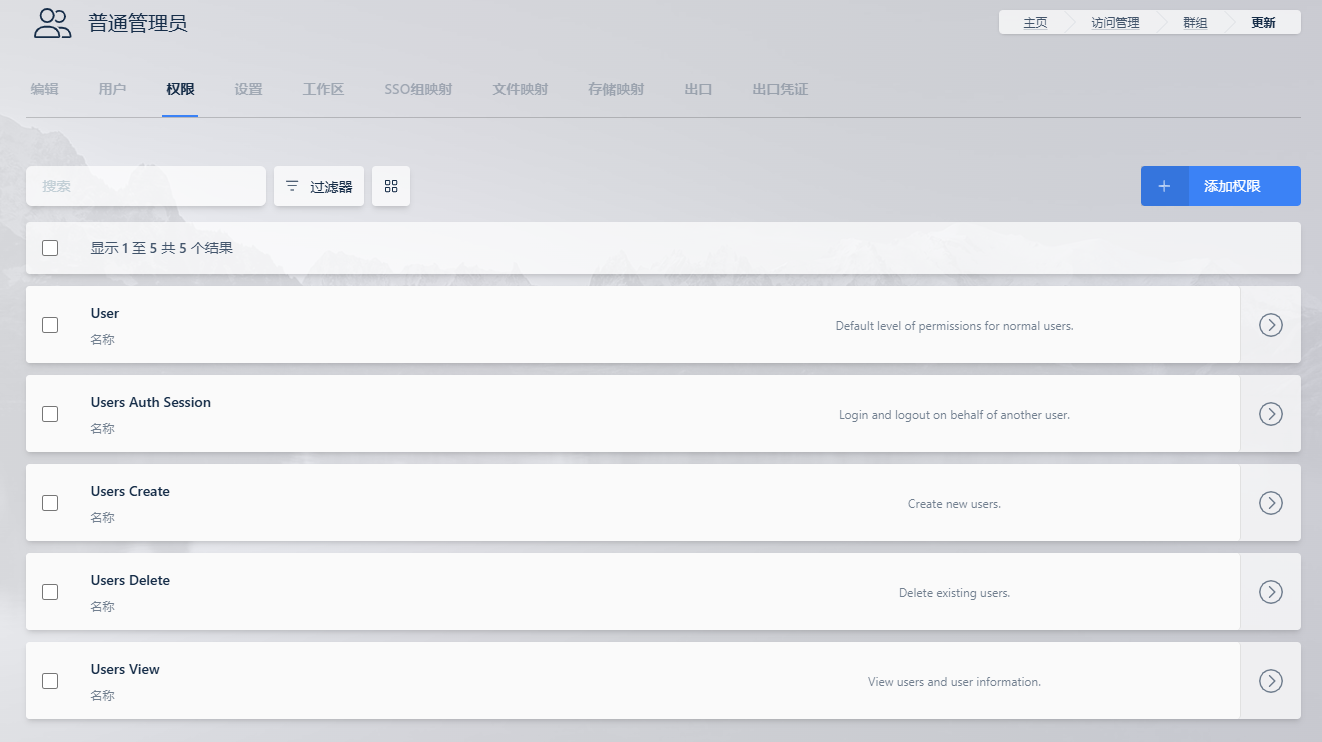1322x742 pixels.
Task: Click the plus icon on 添加权限
Action: pyautogui.click(x=1164, y=186)
